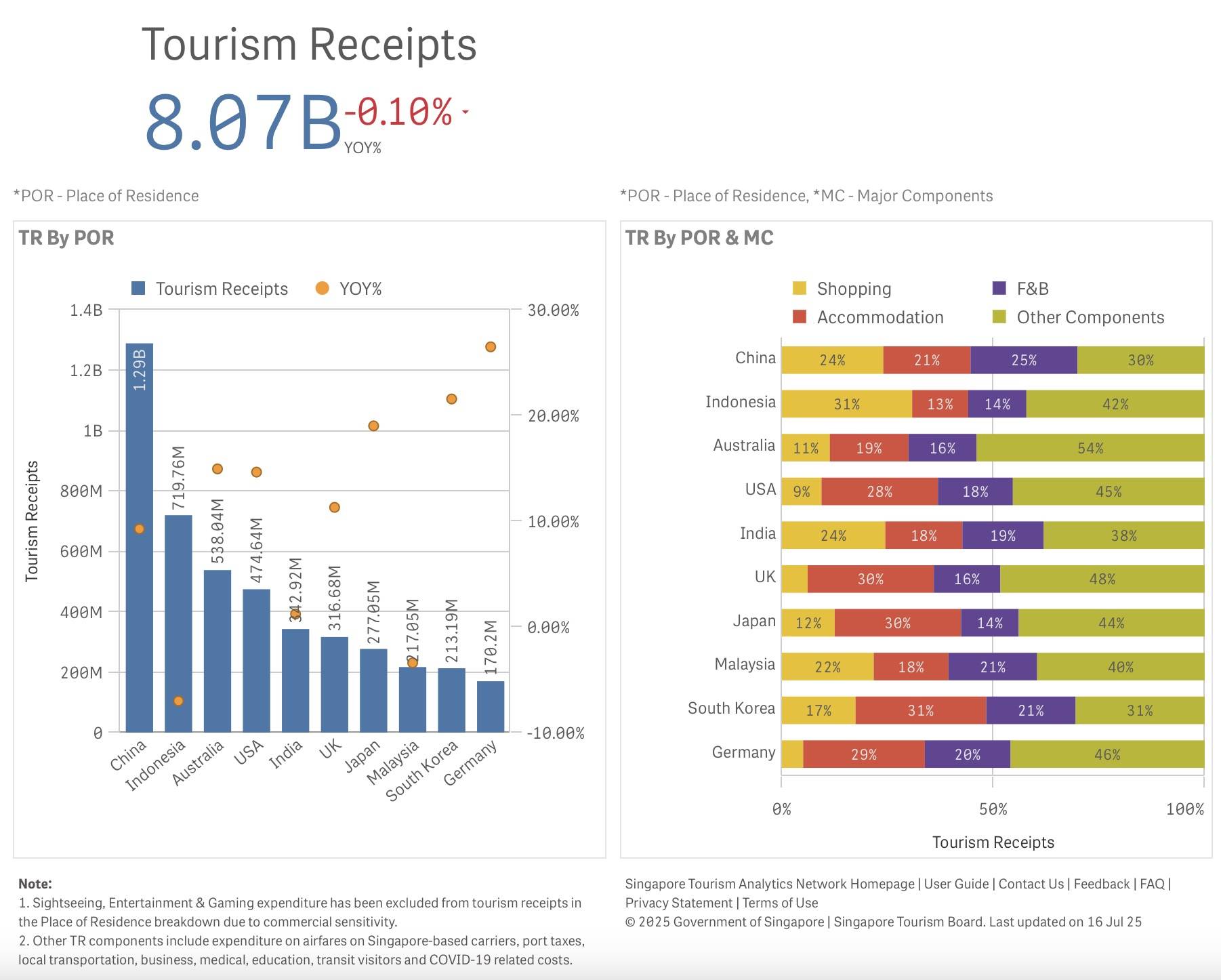
Task: Click the red Accommodation legend swatch
Action: coord(800,317)
